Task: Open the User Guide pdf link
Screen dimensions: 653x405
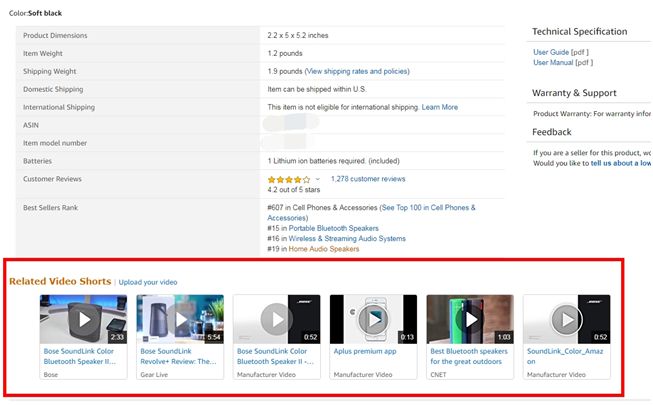Action: point(551,52)
